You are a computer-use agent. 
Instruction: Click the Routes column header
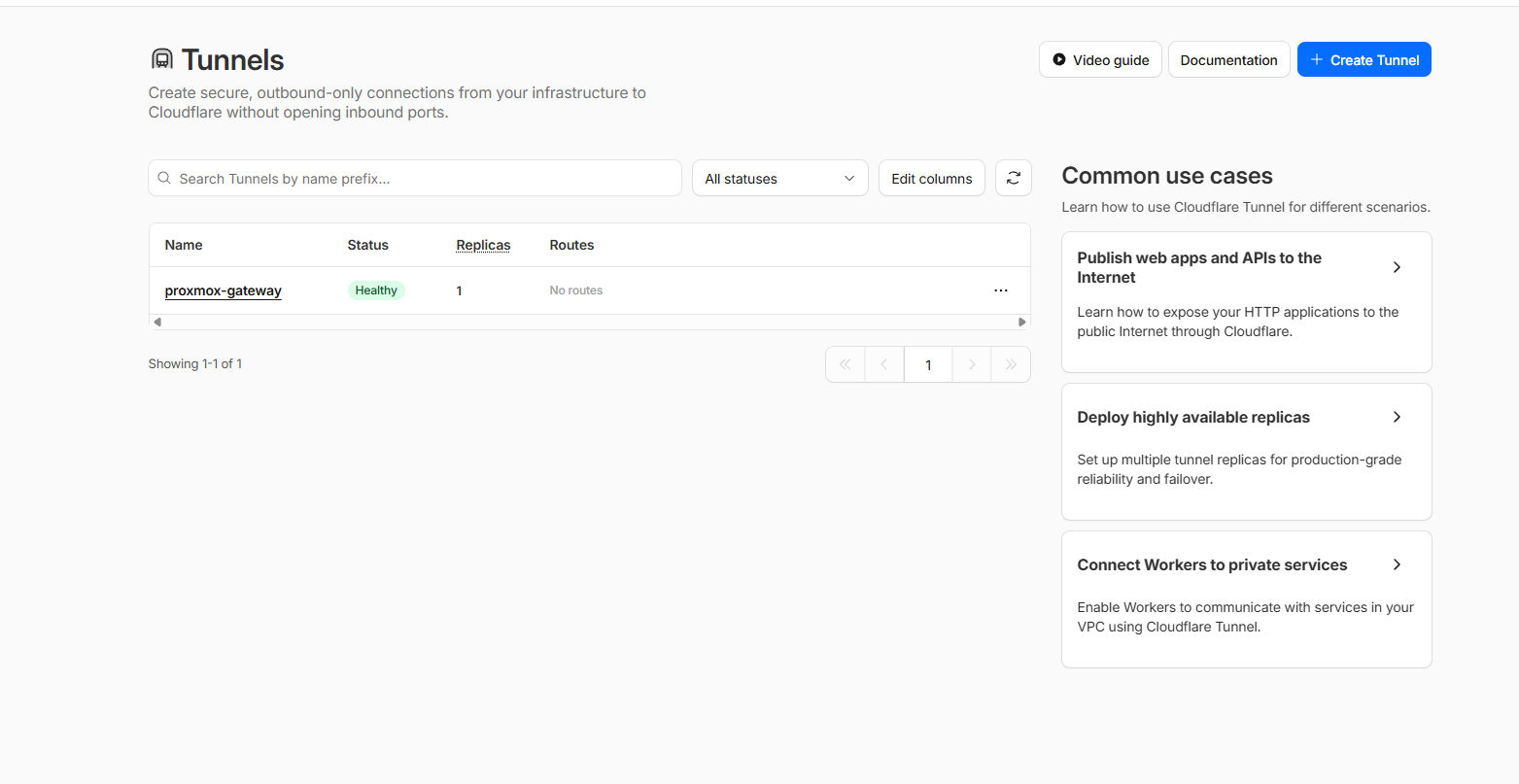[x=571, y=245]
